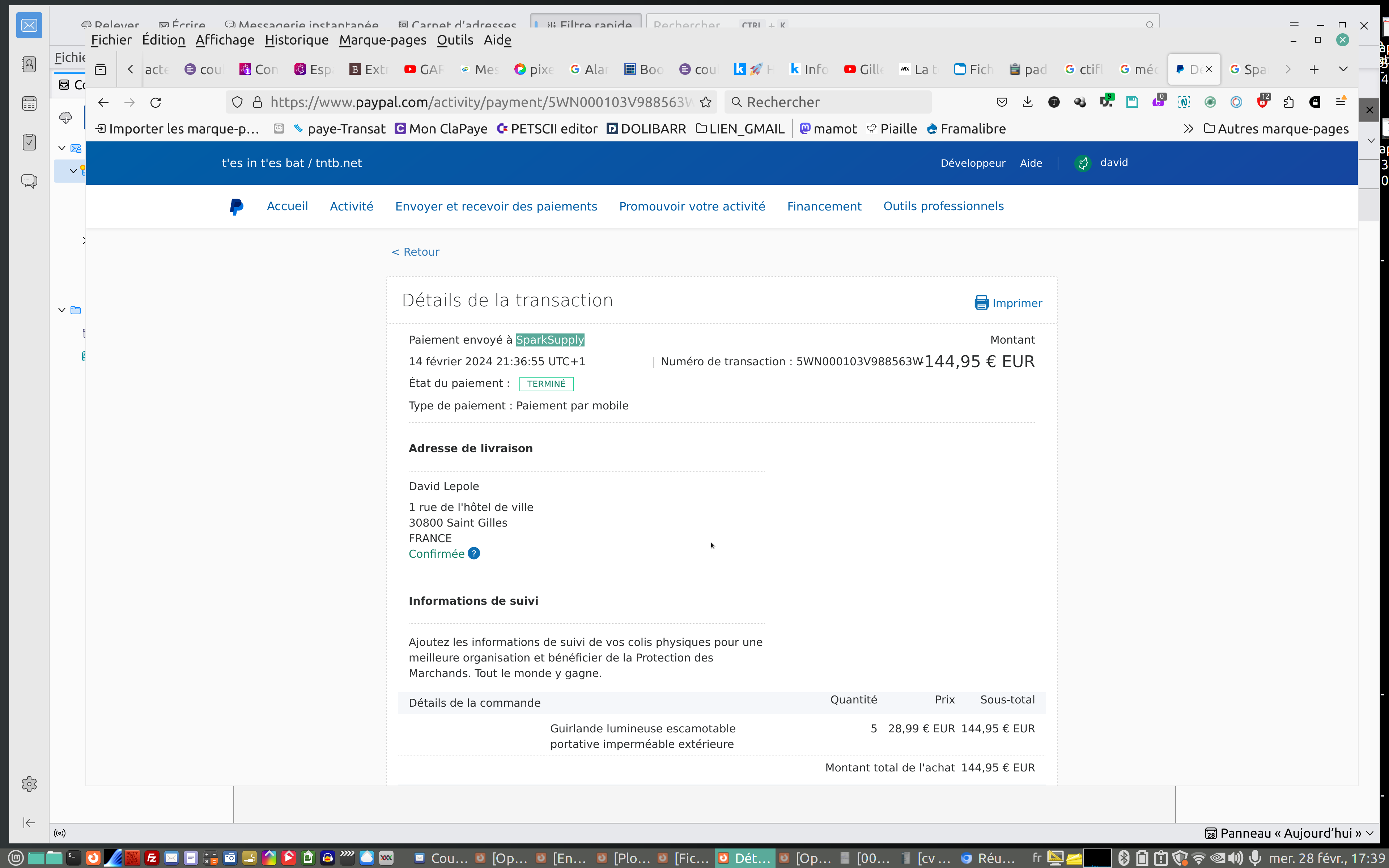Open Thunderbird settings gear
Viewport: 1389px width, 868px height.
(29, 784)
